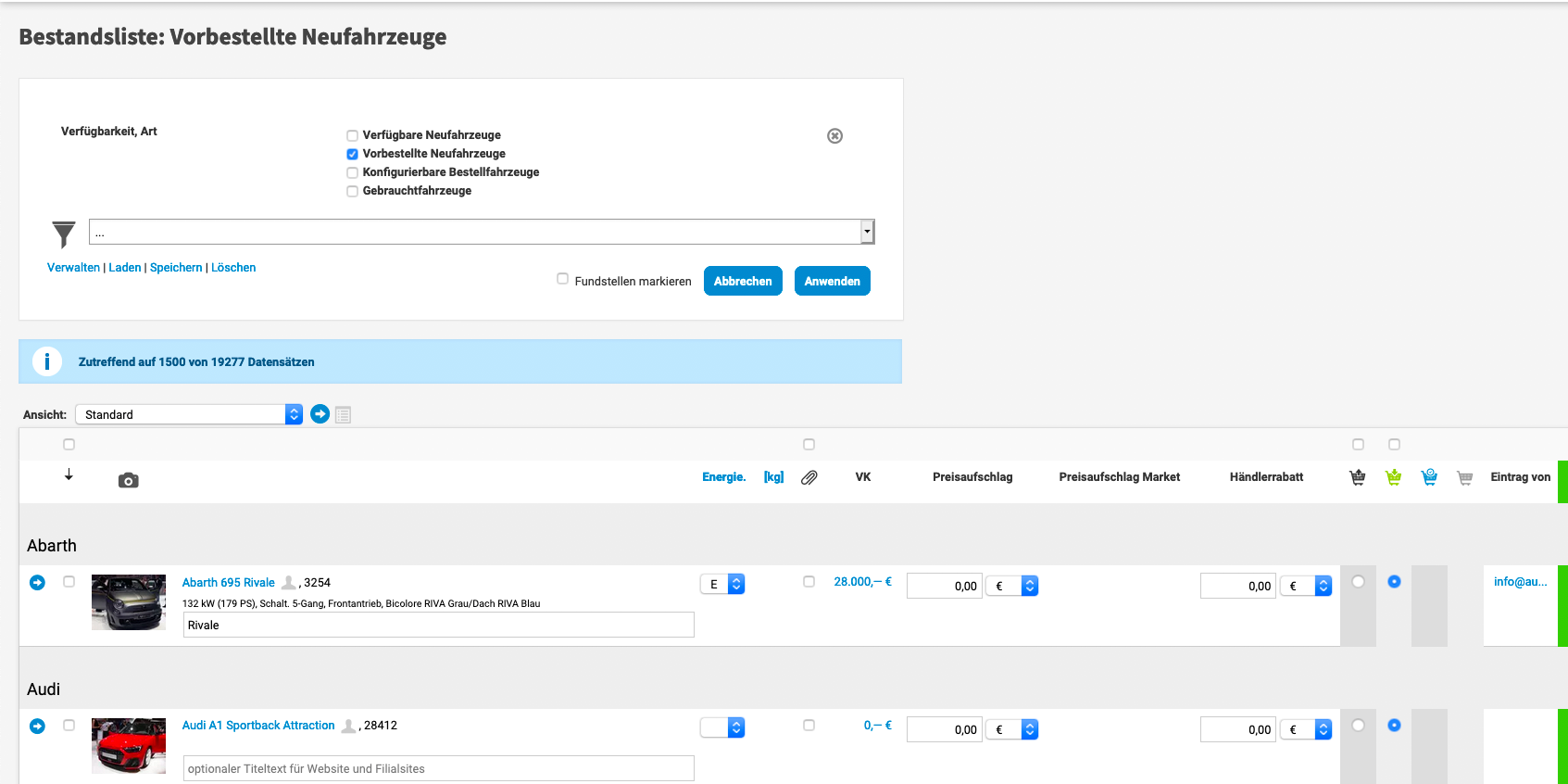Open the Ansicht Standard dropdown

pyautogui.click(x=189, y=414)
